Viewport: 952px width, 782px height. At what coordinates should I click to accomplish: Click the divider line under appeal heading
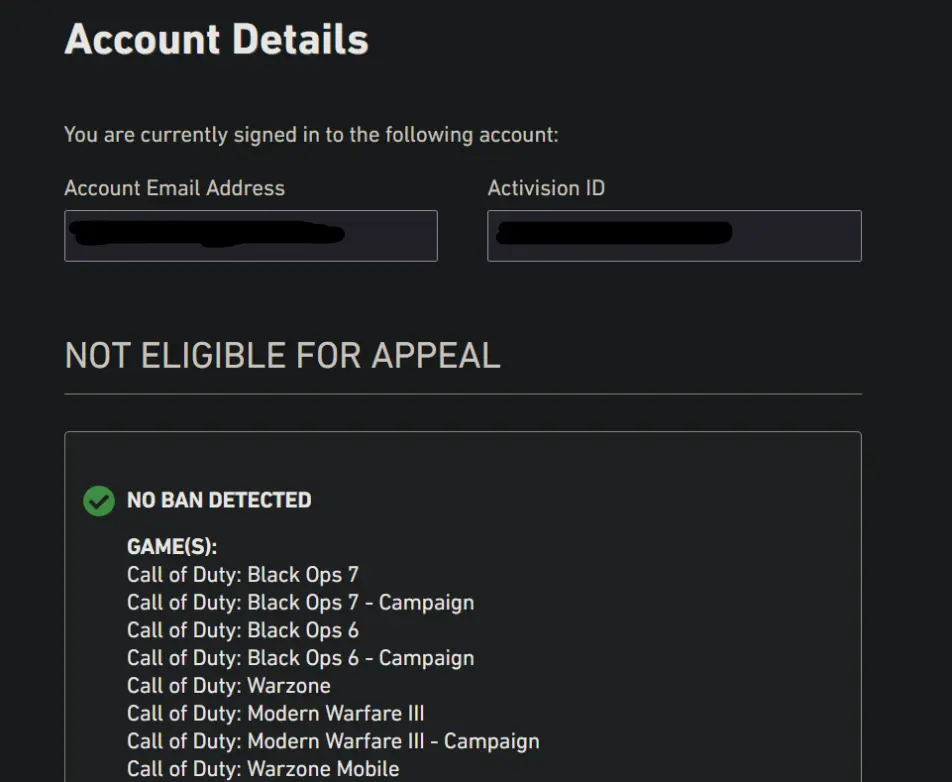point(462,394)
